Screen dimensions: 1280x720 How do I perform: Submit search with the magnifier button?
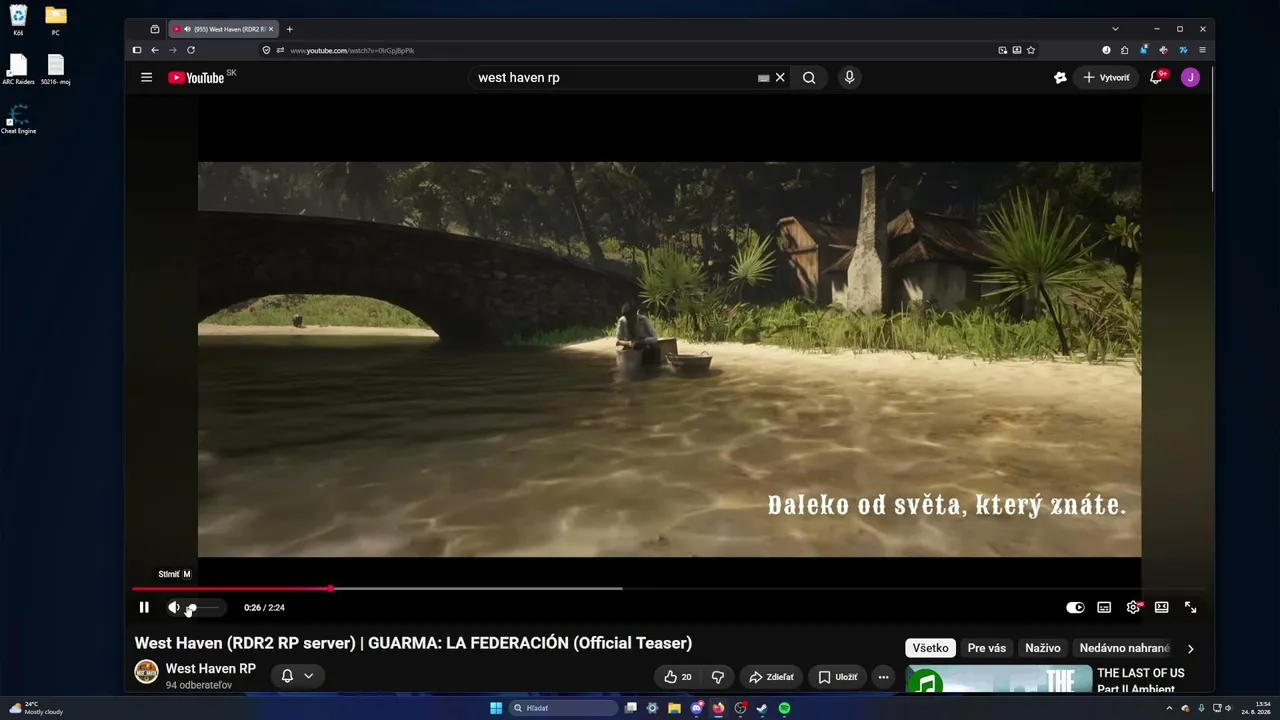tap(809, 77)
